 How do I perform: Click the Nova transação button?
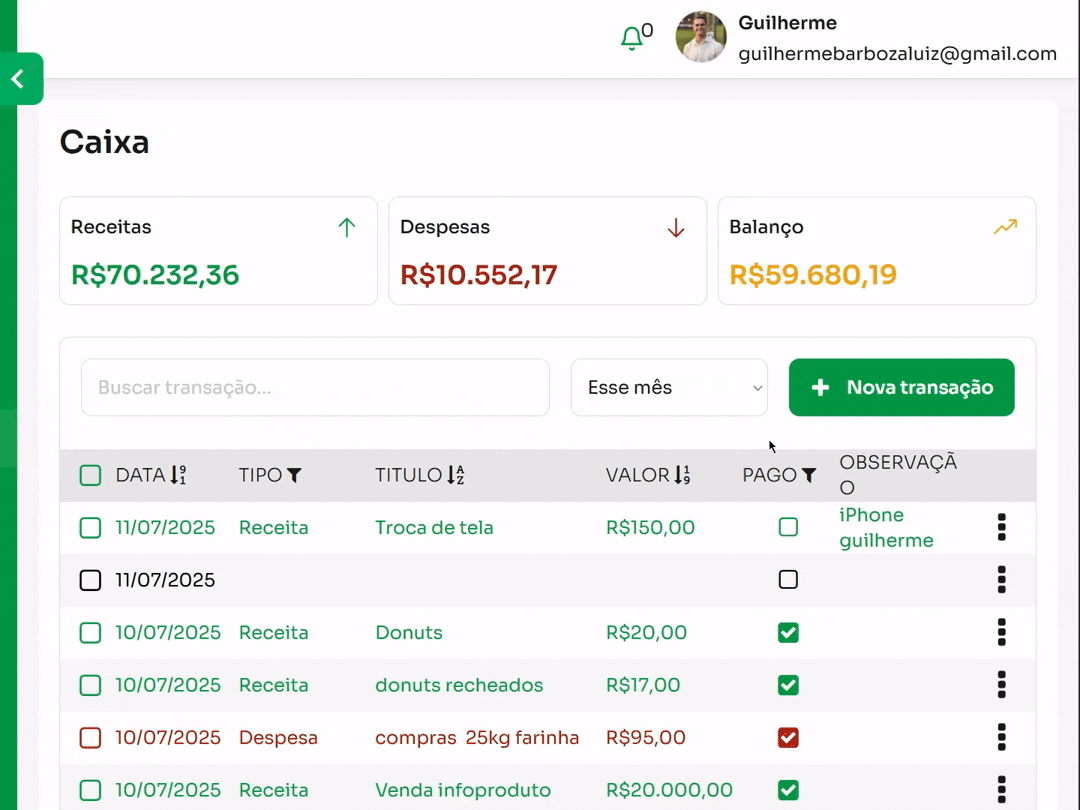(901, 387)
